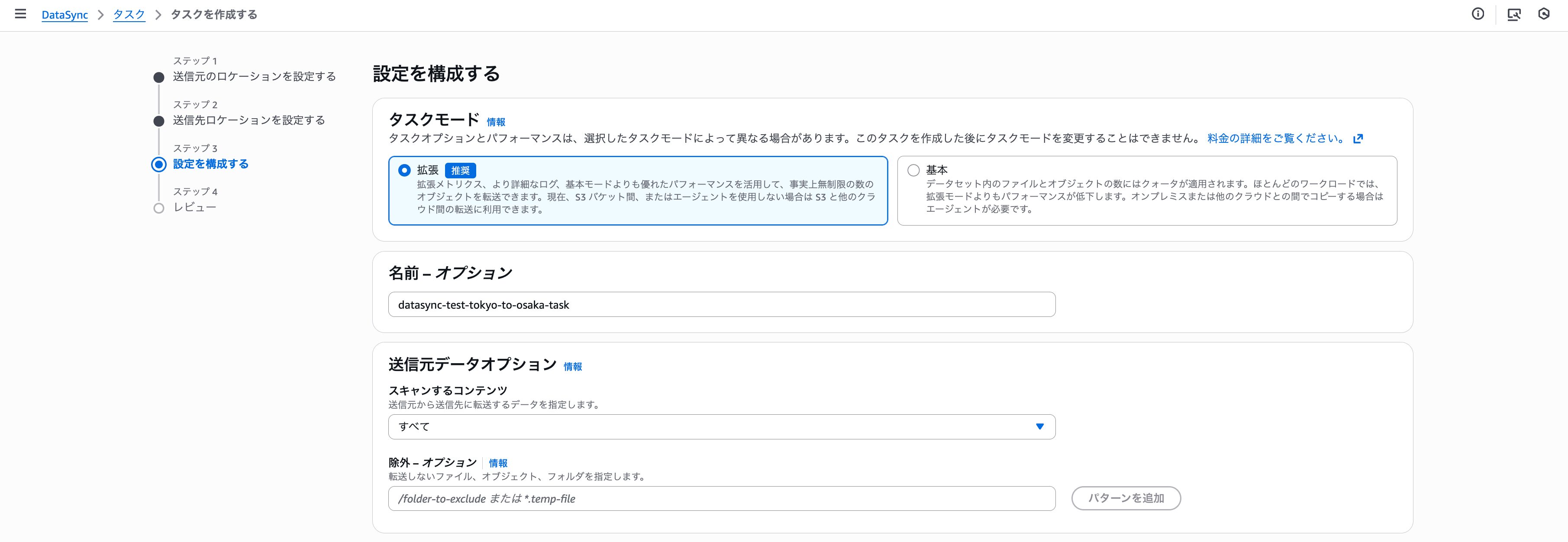Image resolution: width=1568 pixels, height=542 pixels.
Task: Select the 基本 (Basic) task mode radio
Action: click(x=913, y=171)
